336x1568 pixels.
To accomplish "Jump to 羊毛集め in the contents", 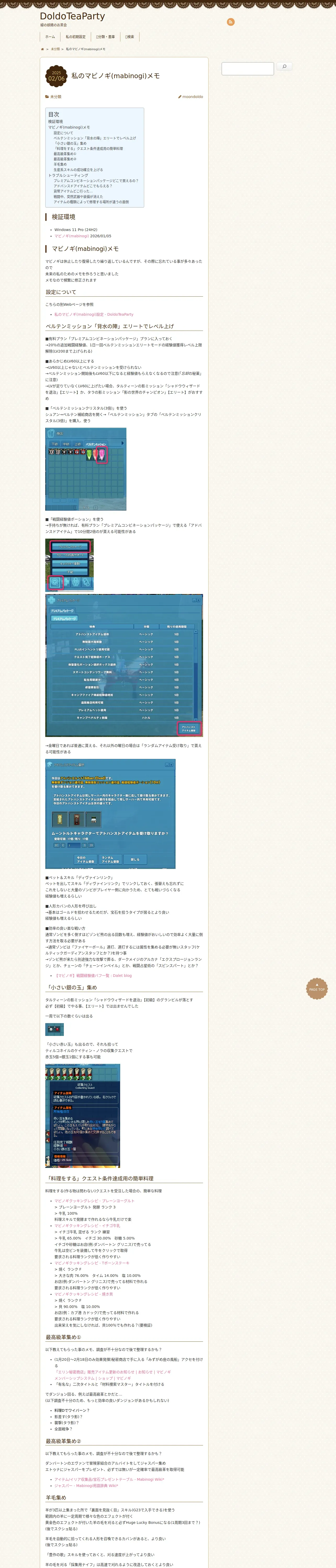I will coord(60,164).
